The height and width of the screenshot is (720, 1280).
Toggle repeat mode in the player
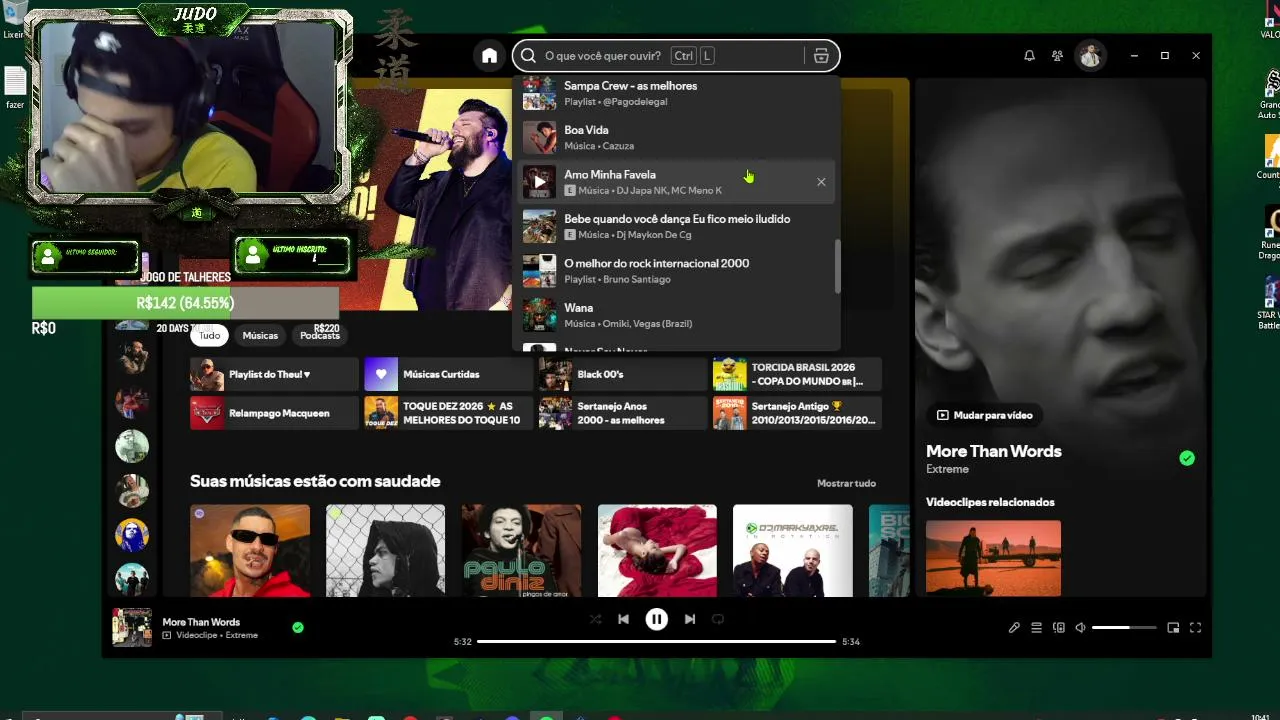[x=717, y=619]
